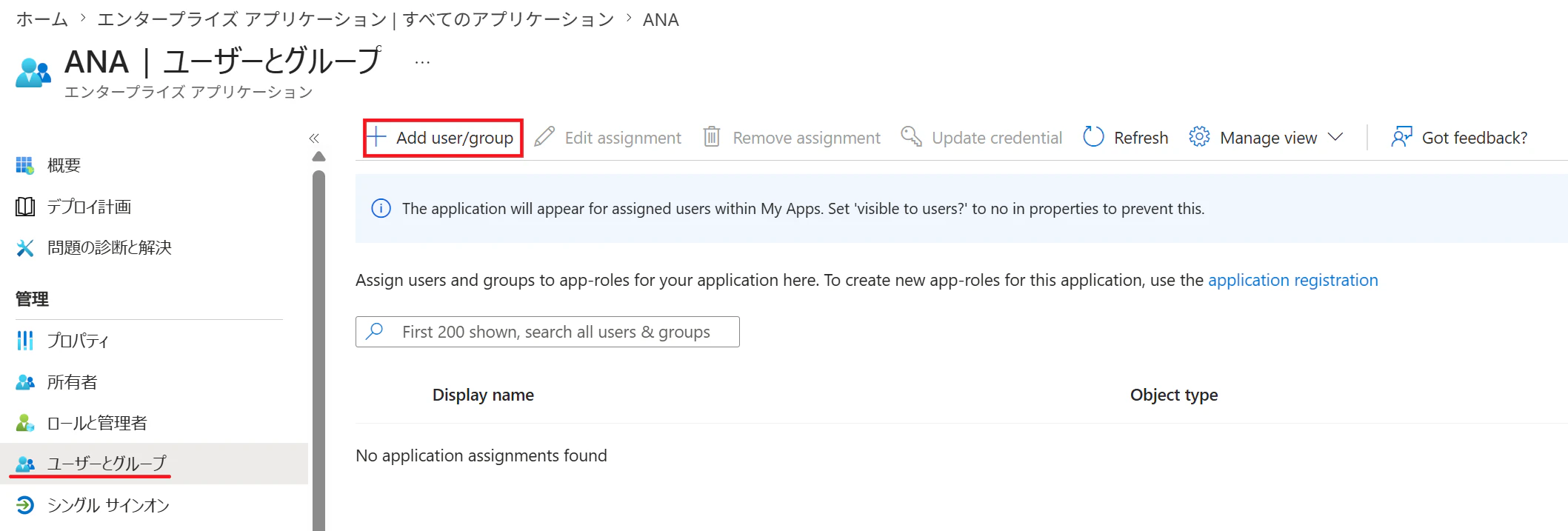Open the application registration link

1293,280
